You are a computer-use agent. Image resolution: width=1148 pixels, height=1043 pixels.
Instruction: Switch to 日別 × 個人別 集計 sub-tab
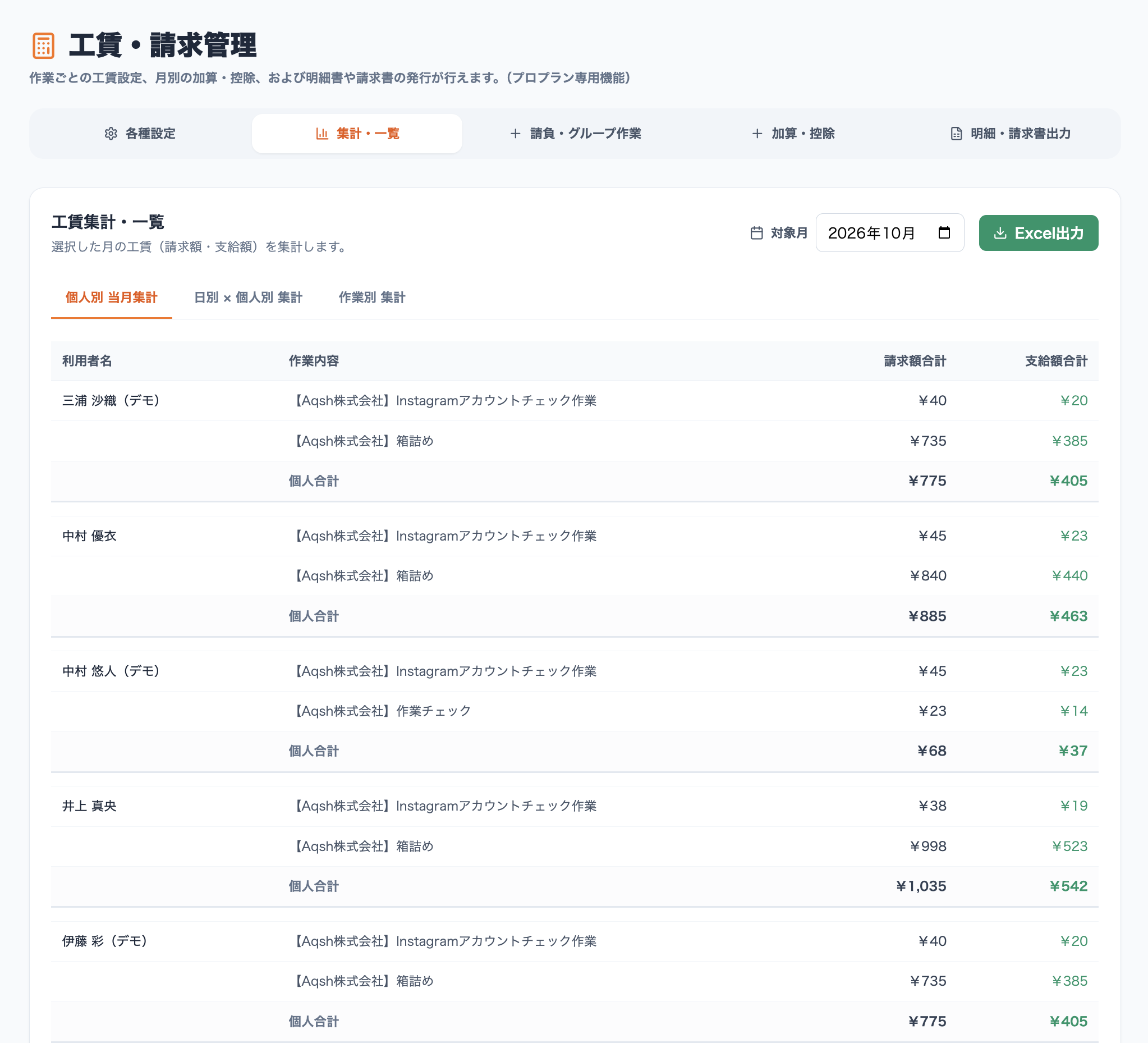(248, 298)
